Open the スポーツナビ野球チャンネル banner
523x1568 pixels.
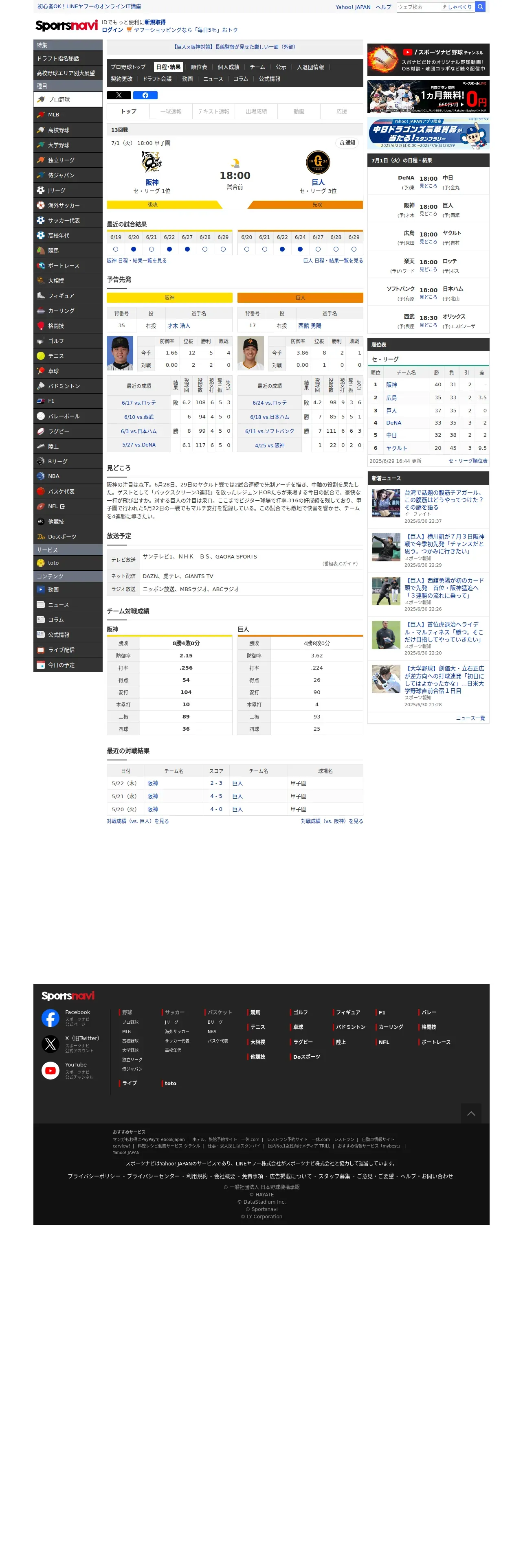pyautogui.click(x=429, y=60)
